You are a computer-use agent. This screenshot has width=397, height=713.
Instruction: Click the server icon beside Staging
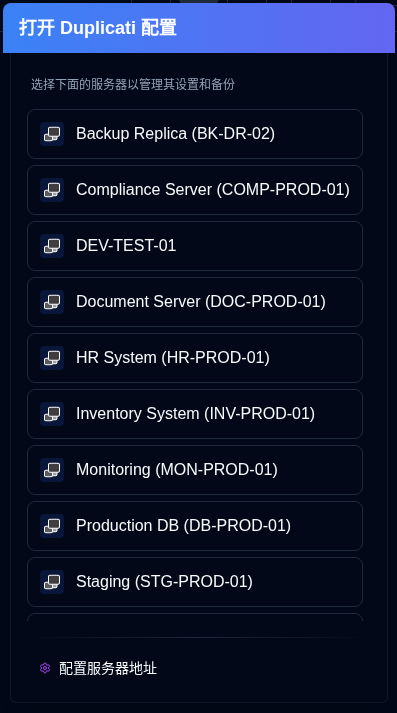click(52, 582)
